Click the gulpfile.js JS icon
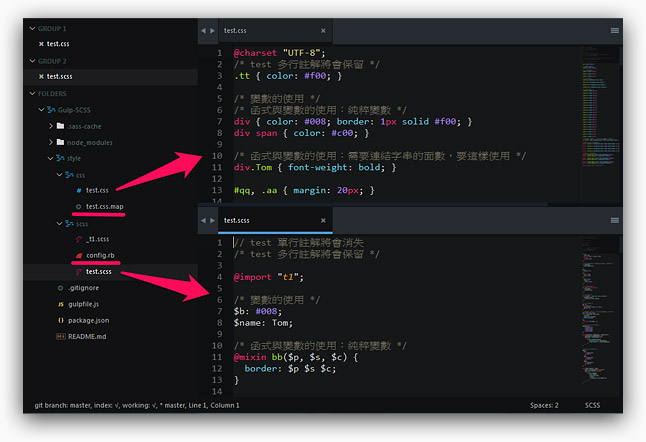This screenshot has height=442, width=646. [x=61, y=304]
